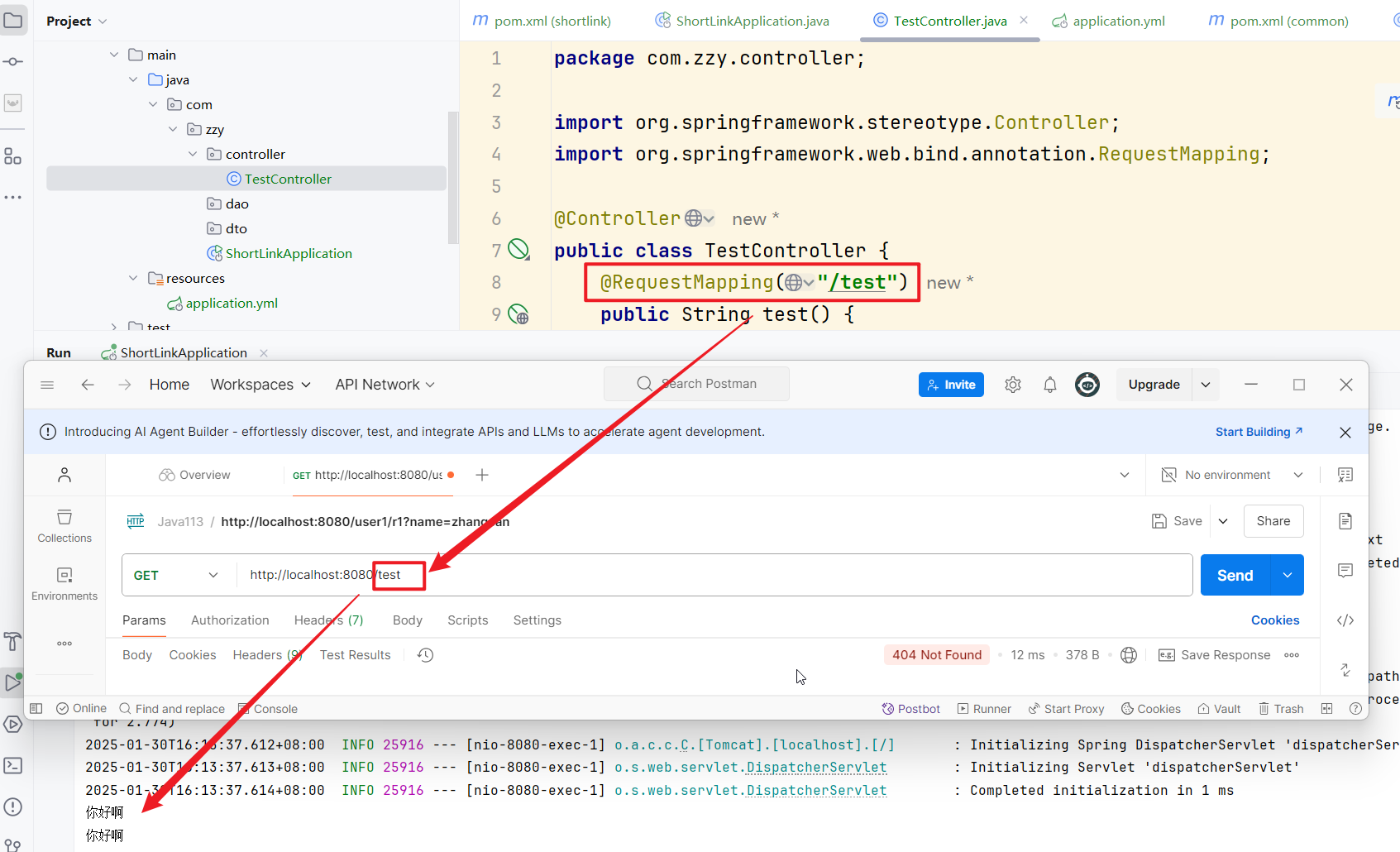Viewport: 1400px width, 852px height.
Task: Open the Project tool window folder icon
Action: tap(13, 20)
